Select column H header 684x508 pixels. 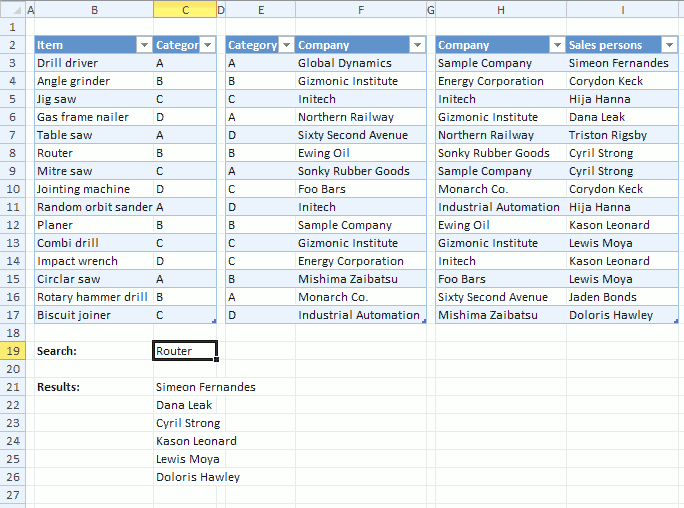click(501, 10)
